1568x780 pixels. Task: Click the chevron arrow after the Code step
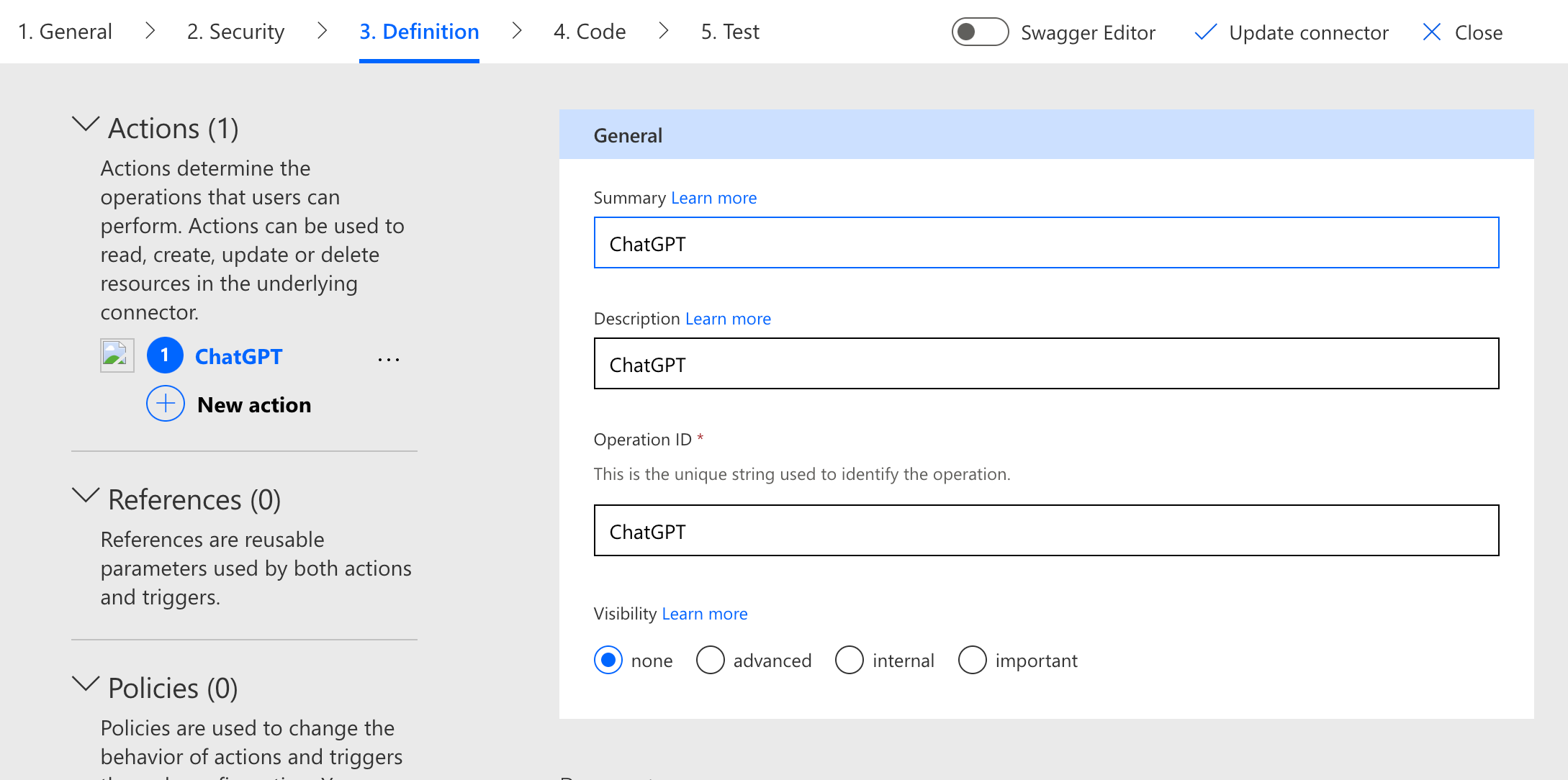(663, 31)
